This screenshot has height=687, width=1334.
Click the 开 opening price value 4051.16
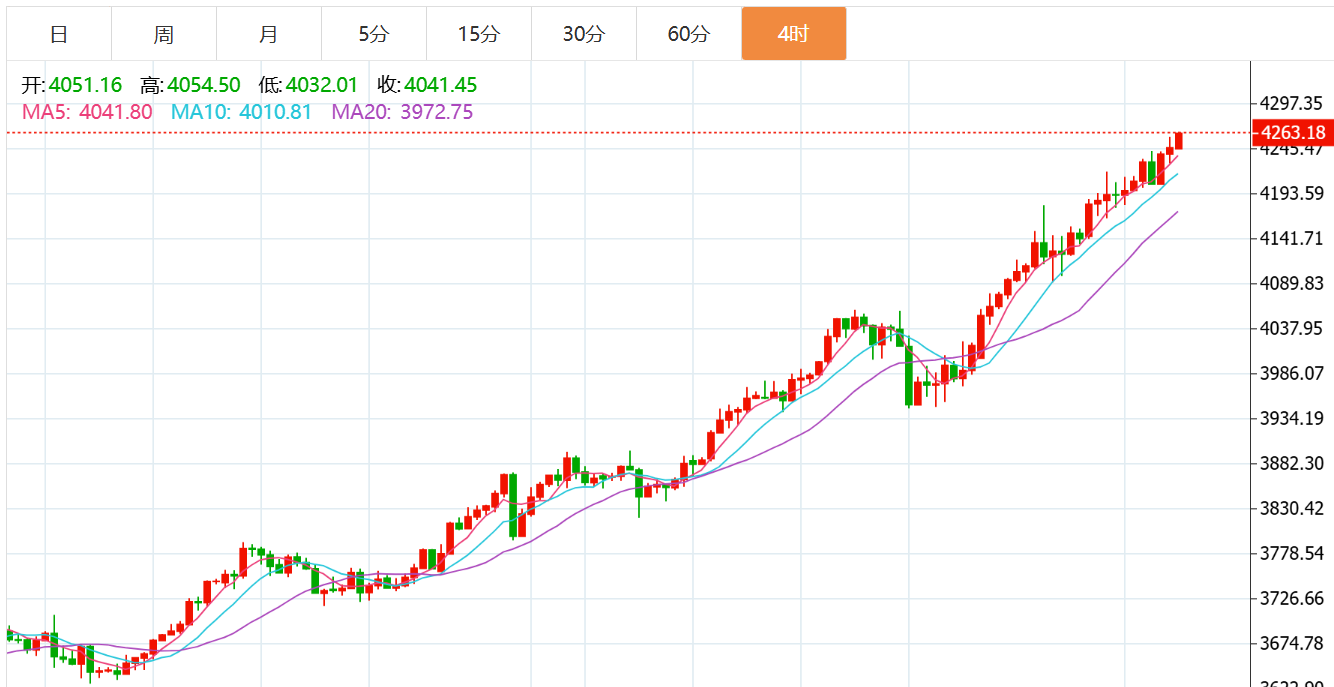[85, 86]
